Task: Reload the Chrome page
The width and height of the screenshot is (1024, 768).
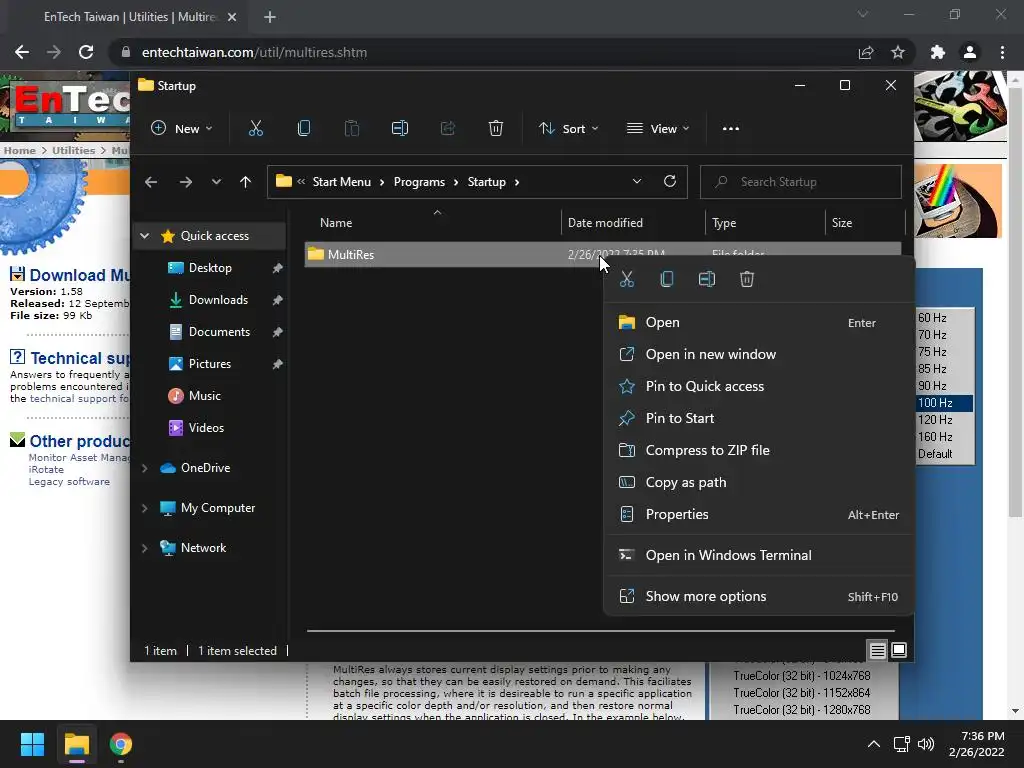Action: click(86, 52)
